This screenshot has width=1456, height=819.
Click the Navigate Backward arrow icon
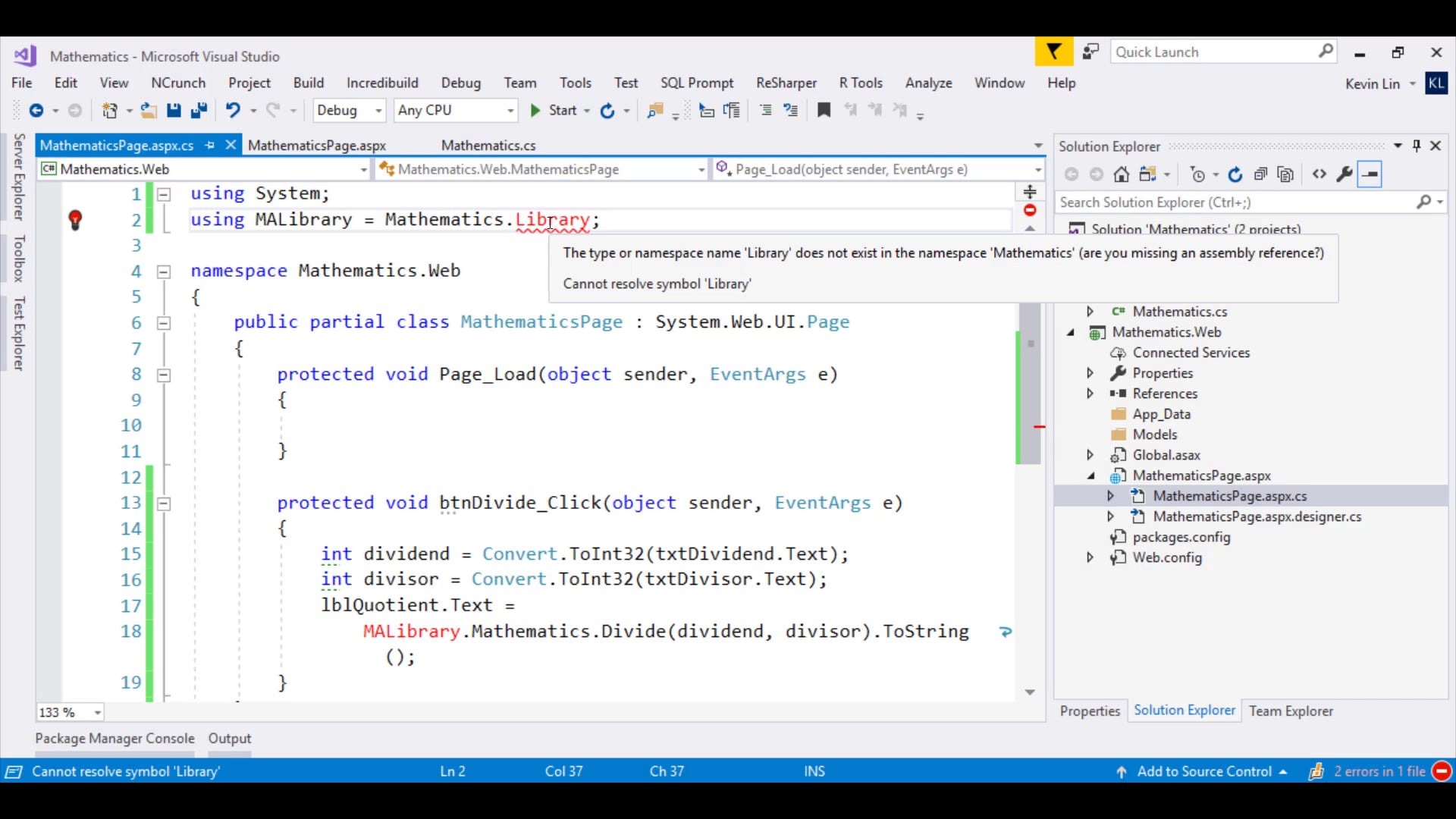36,111
